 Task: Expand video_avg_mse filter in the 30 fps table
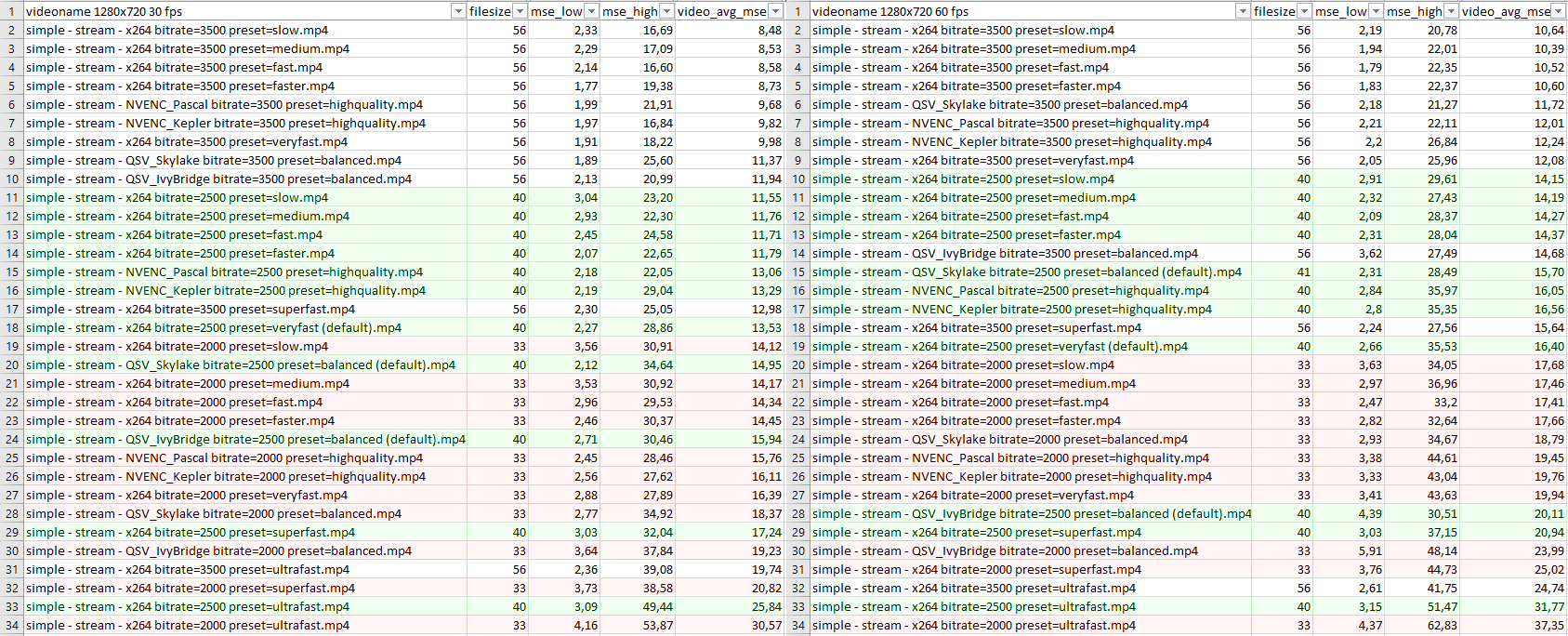pos(775,11)
